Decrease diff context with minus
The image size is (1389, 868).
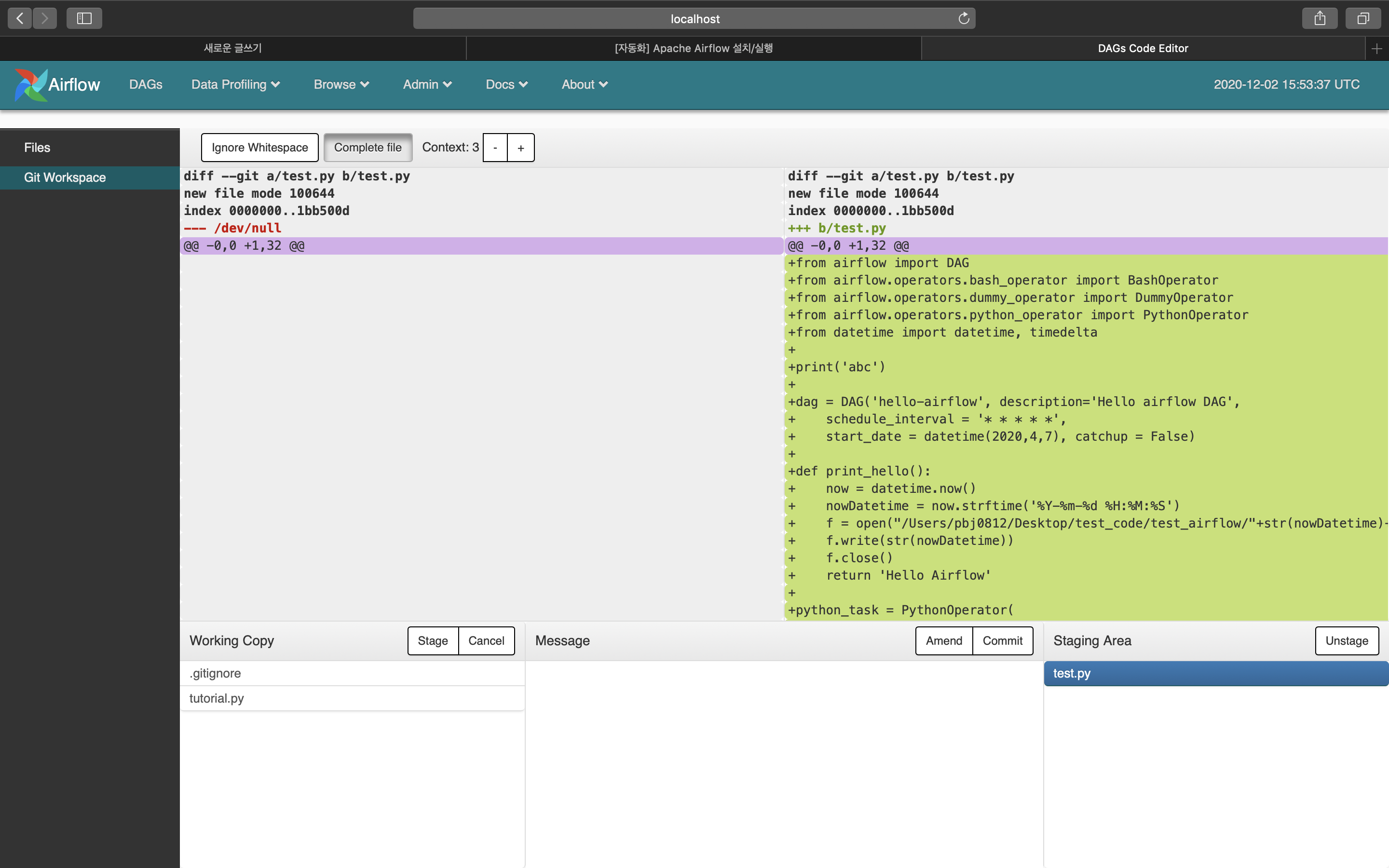pos(495,148)
